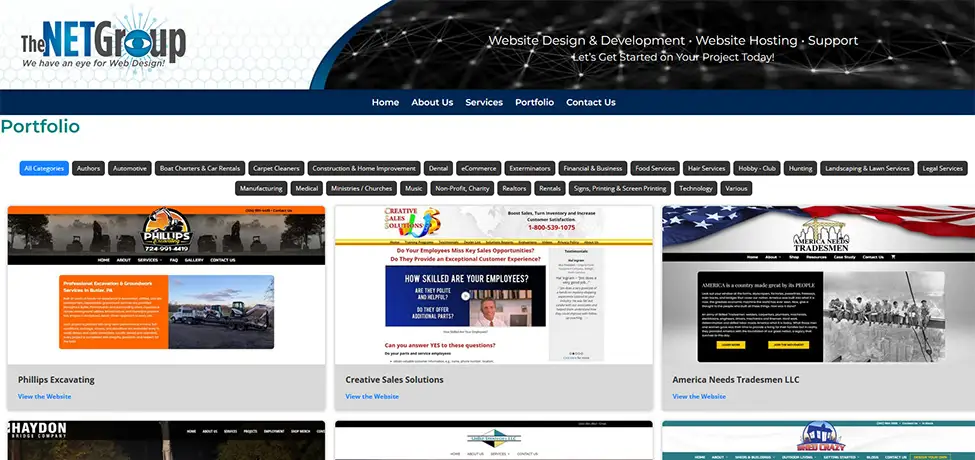This screenshot has width=975, height=460.
Task: Show eCommerce portfolio items
Action: coord(479,168)
